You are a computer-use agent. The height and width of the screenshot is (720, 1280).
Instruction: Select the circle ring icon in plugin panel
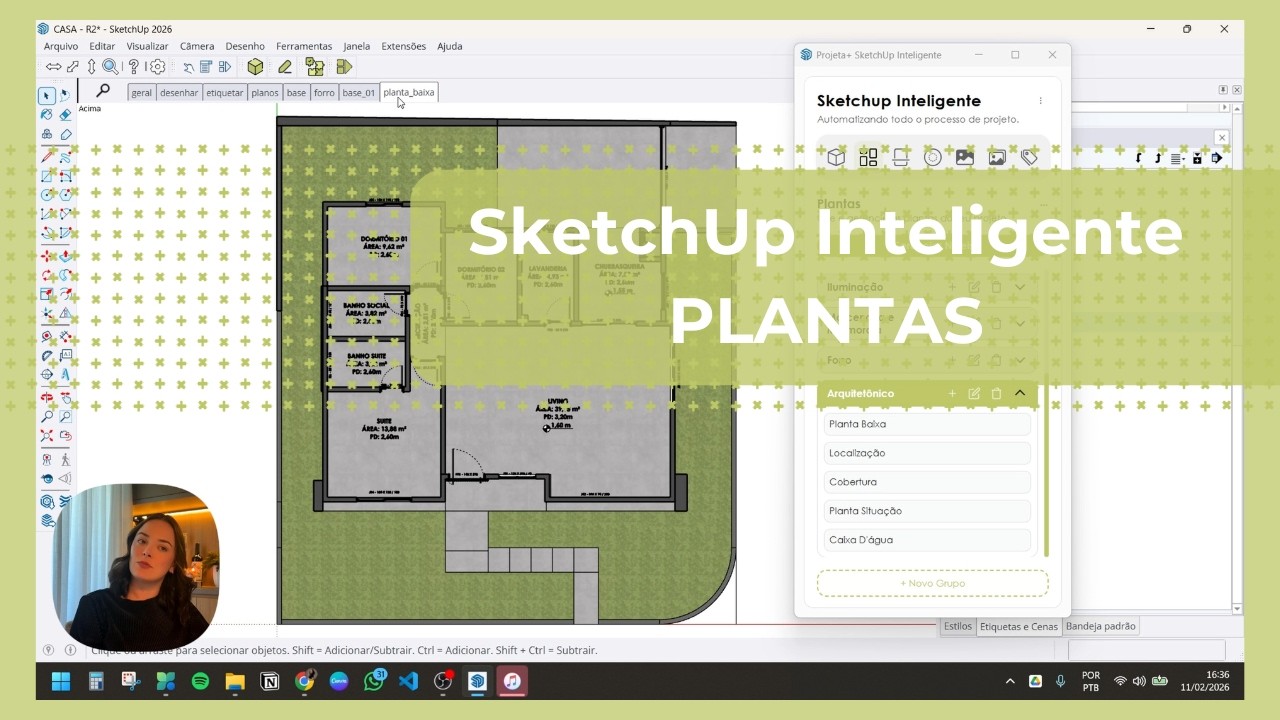pyautogui.click(x=932, y=157)
